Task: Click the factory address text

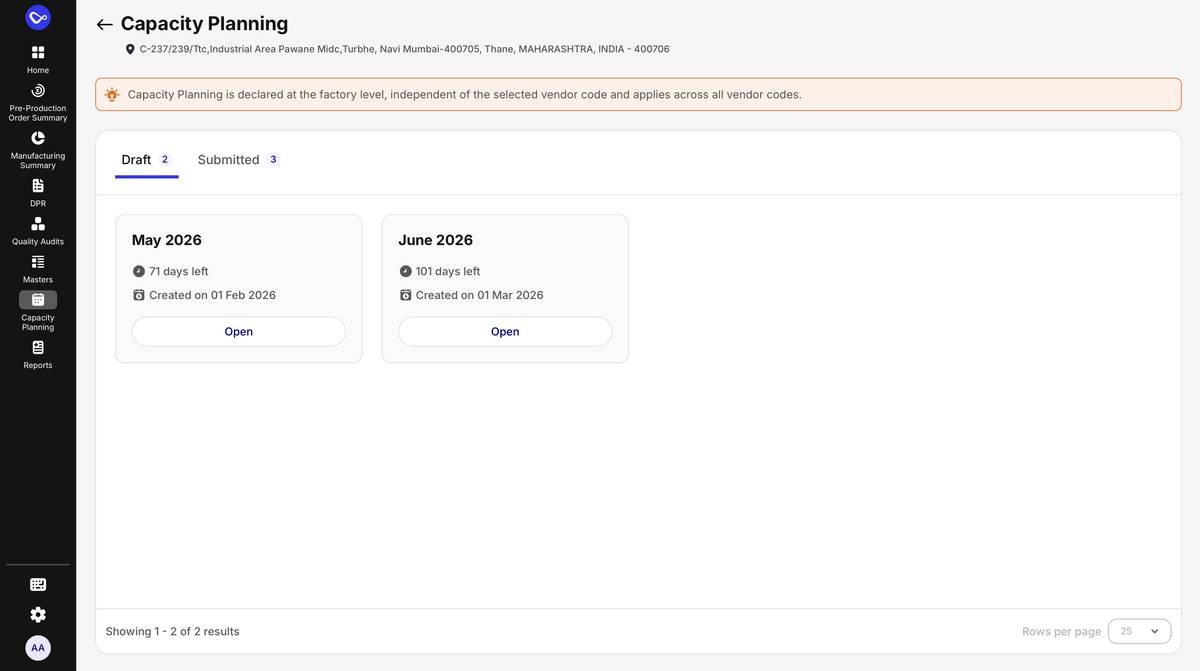Action: 405,49
